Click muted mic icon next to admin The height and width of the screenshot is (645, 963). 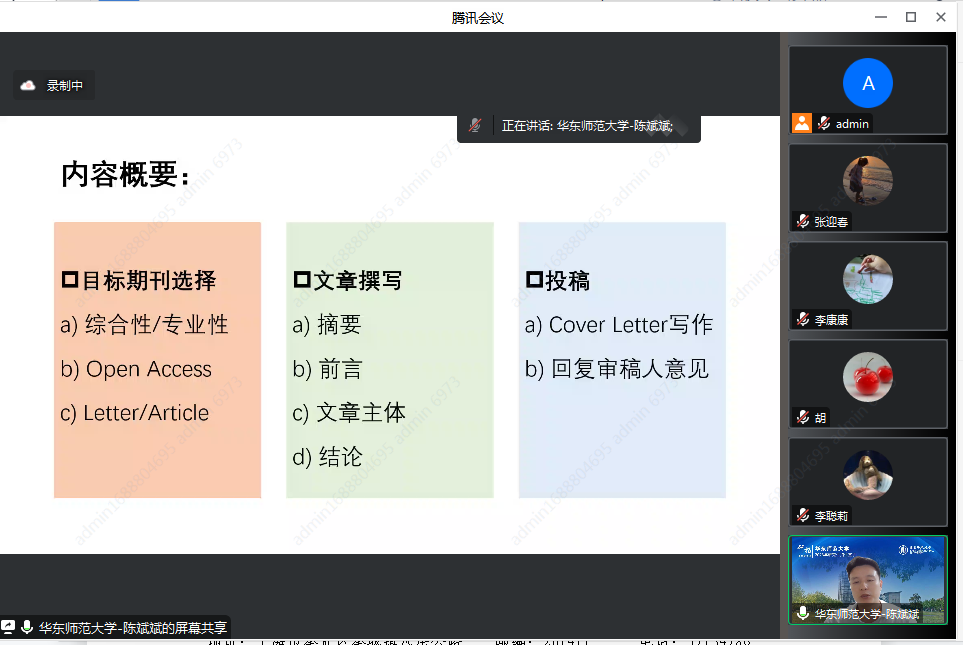click(x=824, y=123)
